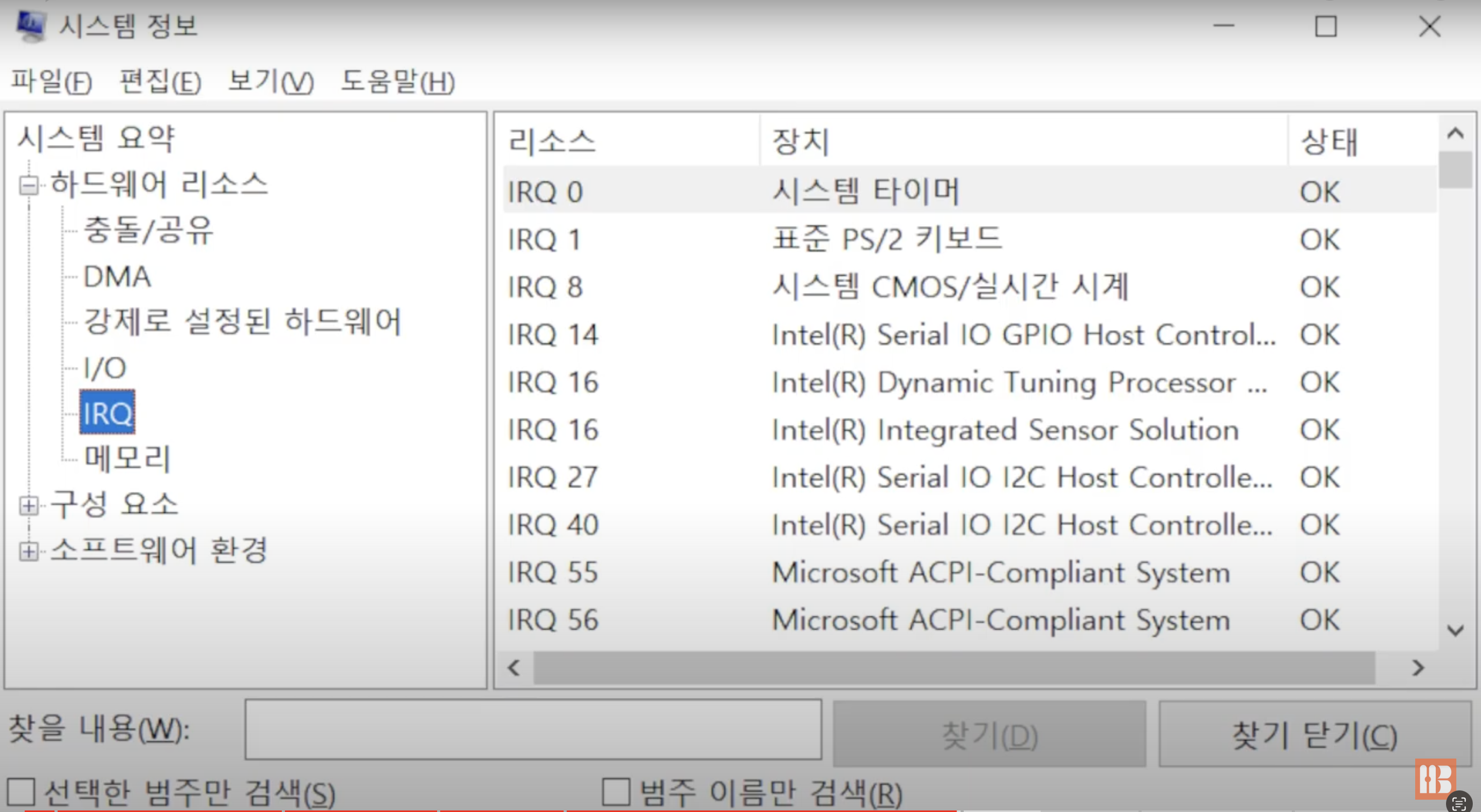The width and height of the screenshot is (1481, 812).
Task: Select DMA tree item
Action: coord(117,276)
